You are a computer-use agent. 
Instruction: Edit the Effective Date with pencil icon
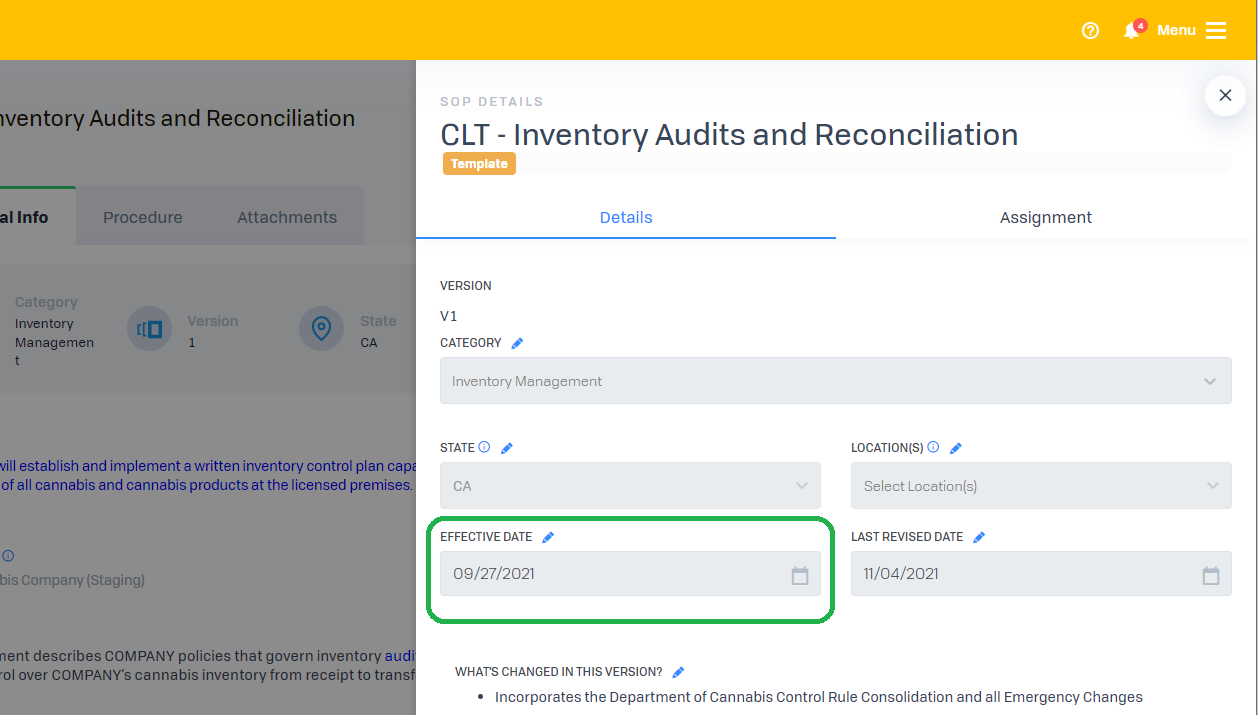[548, 537]
